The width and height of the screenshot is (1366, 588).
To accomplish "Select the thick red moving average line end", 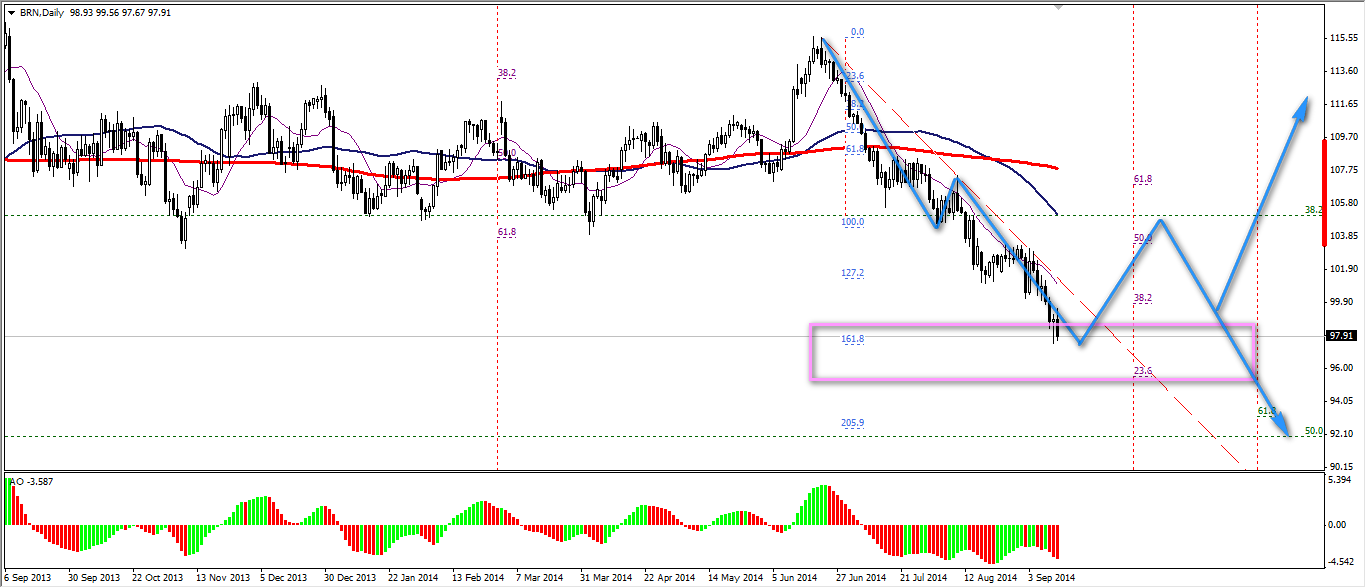I will click(1056, 168).
